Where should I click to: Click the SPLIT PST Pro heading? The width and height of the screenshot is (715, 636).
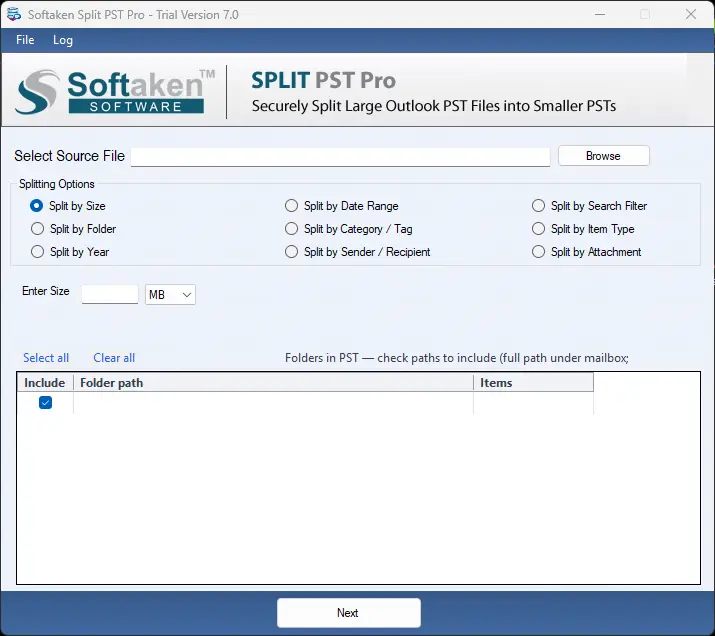point(323,80)
